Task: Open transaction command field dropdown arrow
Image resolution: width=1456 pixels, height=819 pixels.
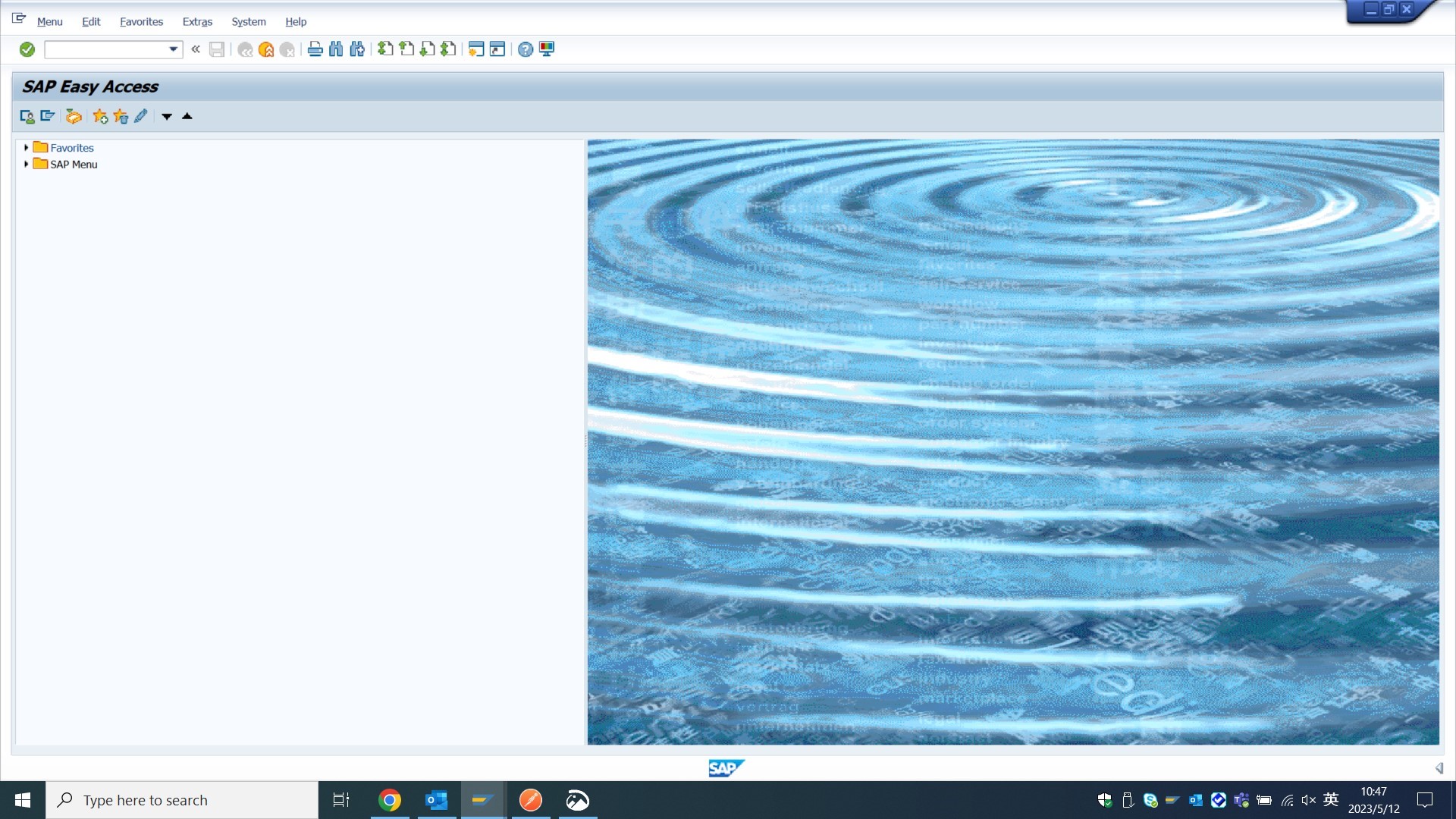Action: coord(173,49)
